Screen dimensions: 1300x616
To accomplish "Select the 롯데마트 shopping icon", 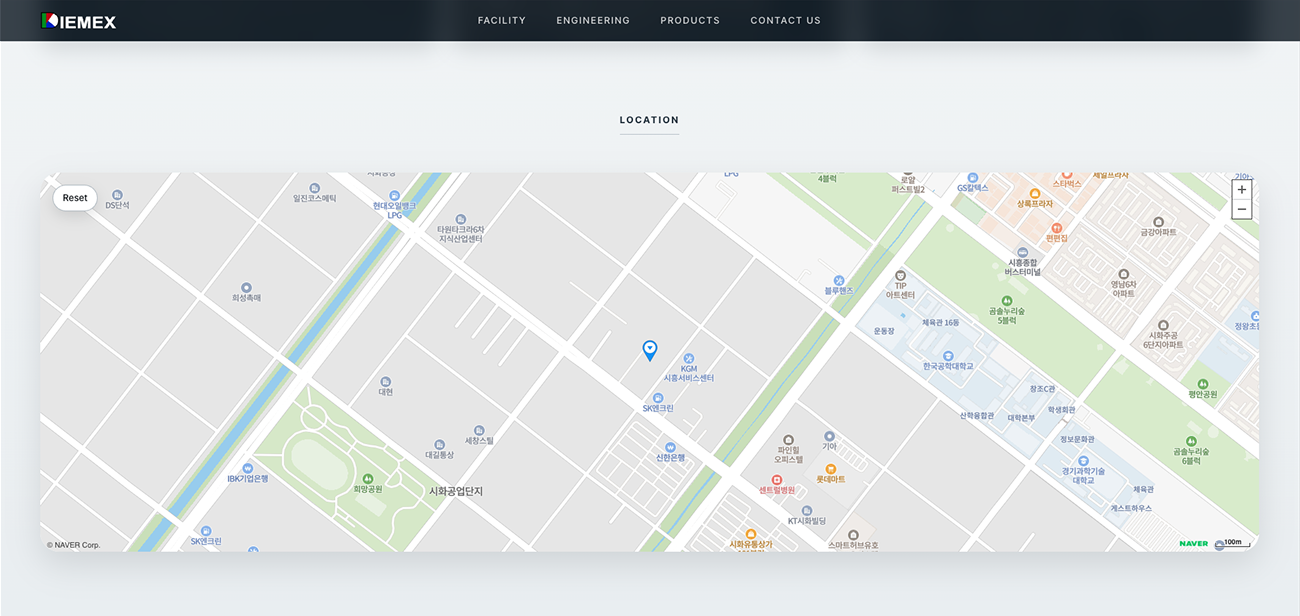I will pyautogui.click(x=830, y=469).
